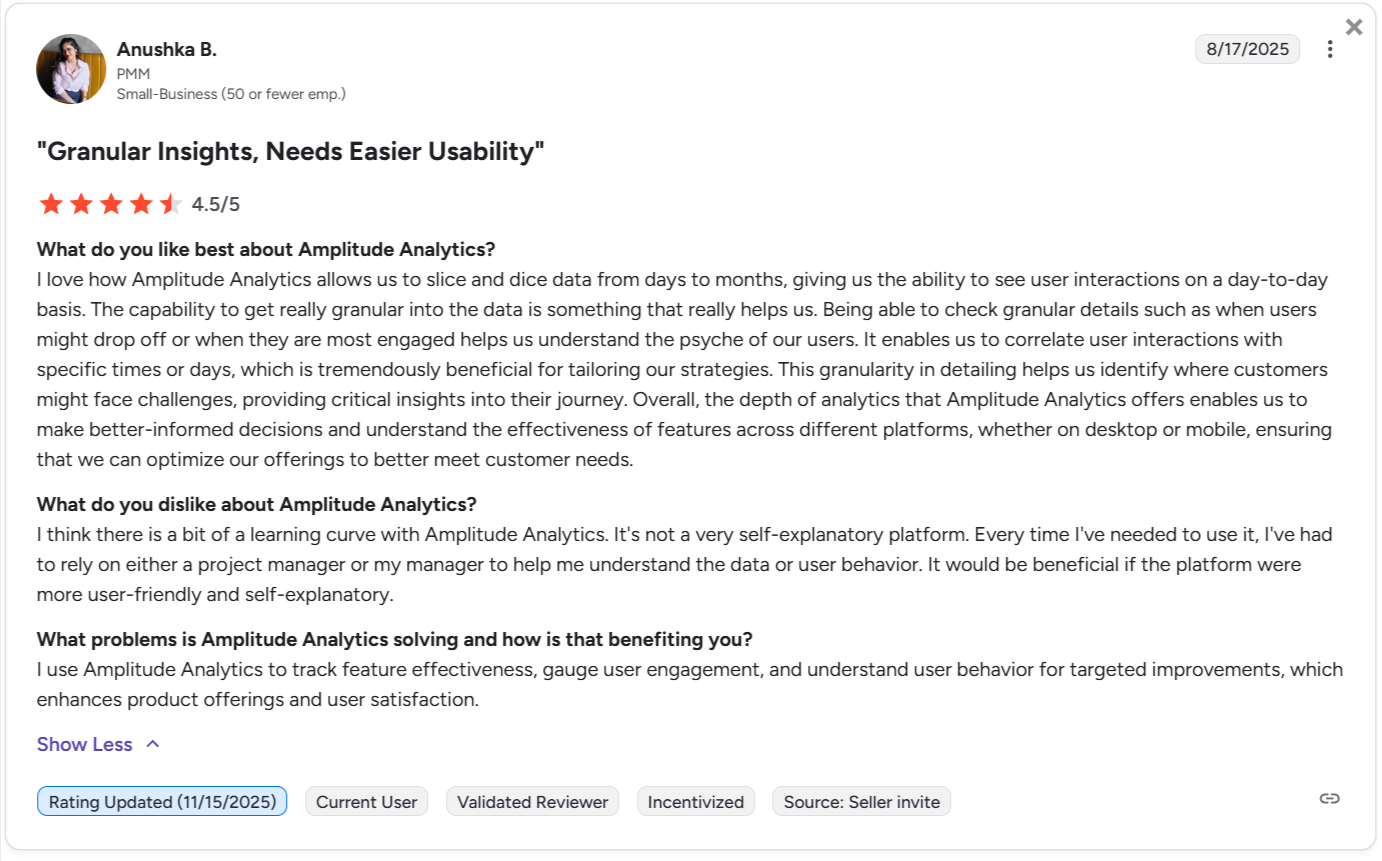Click the fourth rating star

tap(141, 204)
